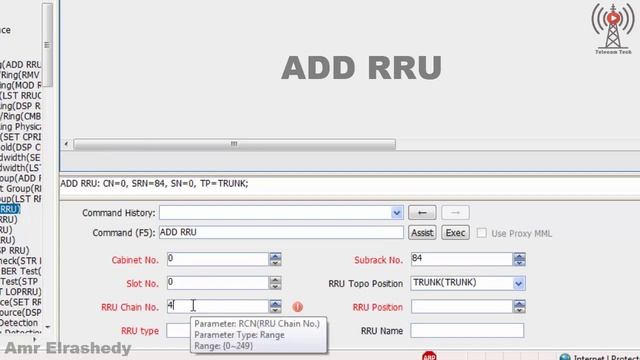Screen dimensions: 640x360
Task: Click the RRU type input field
Action: (x=179, y=331)
